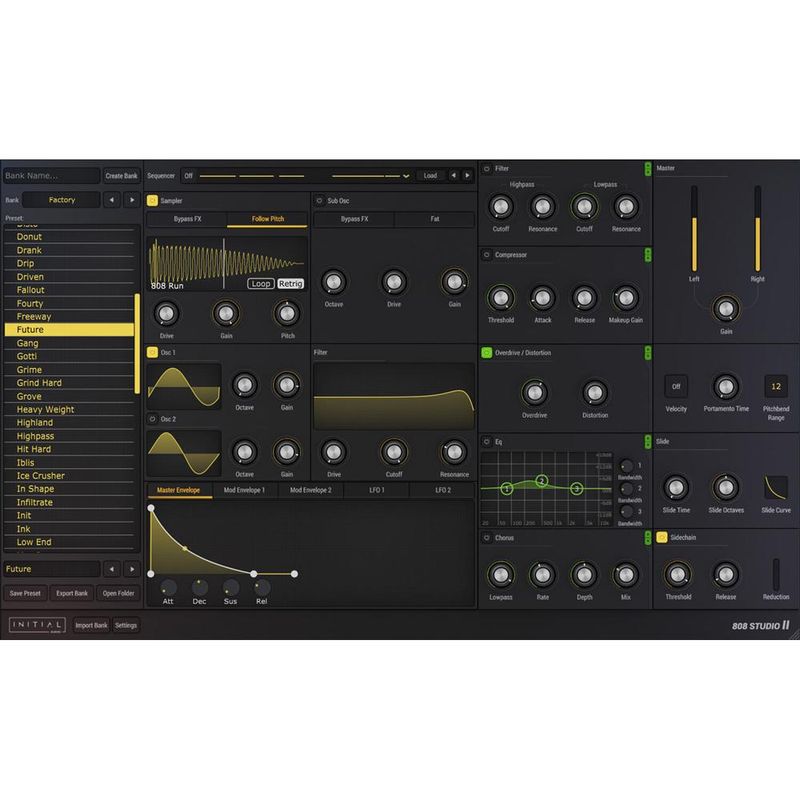Click the Sub Osc Octave knob
This screenshot has width=800, height=800.
334,282
